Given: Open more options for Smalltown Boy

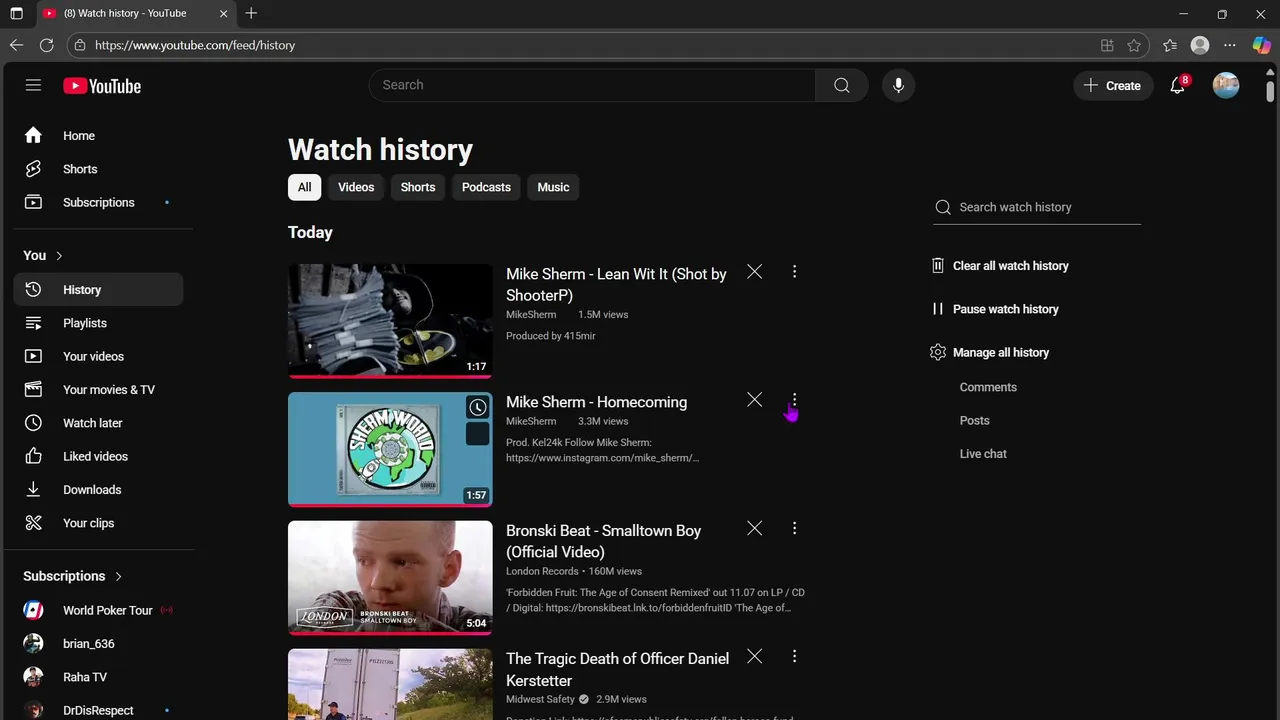Looking at the screenshot, I should pos(794,528).
